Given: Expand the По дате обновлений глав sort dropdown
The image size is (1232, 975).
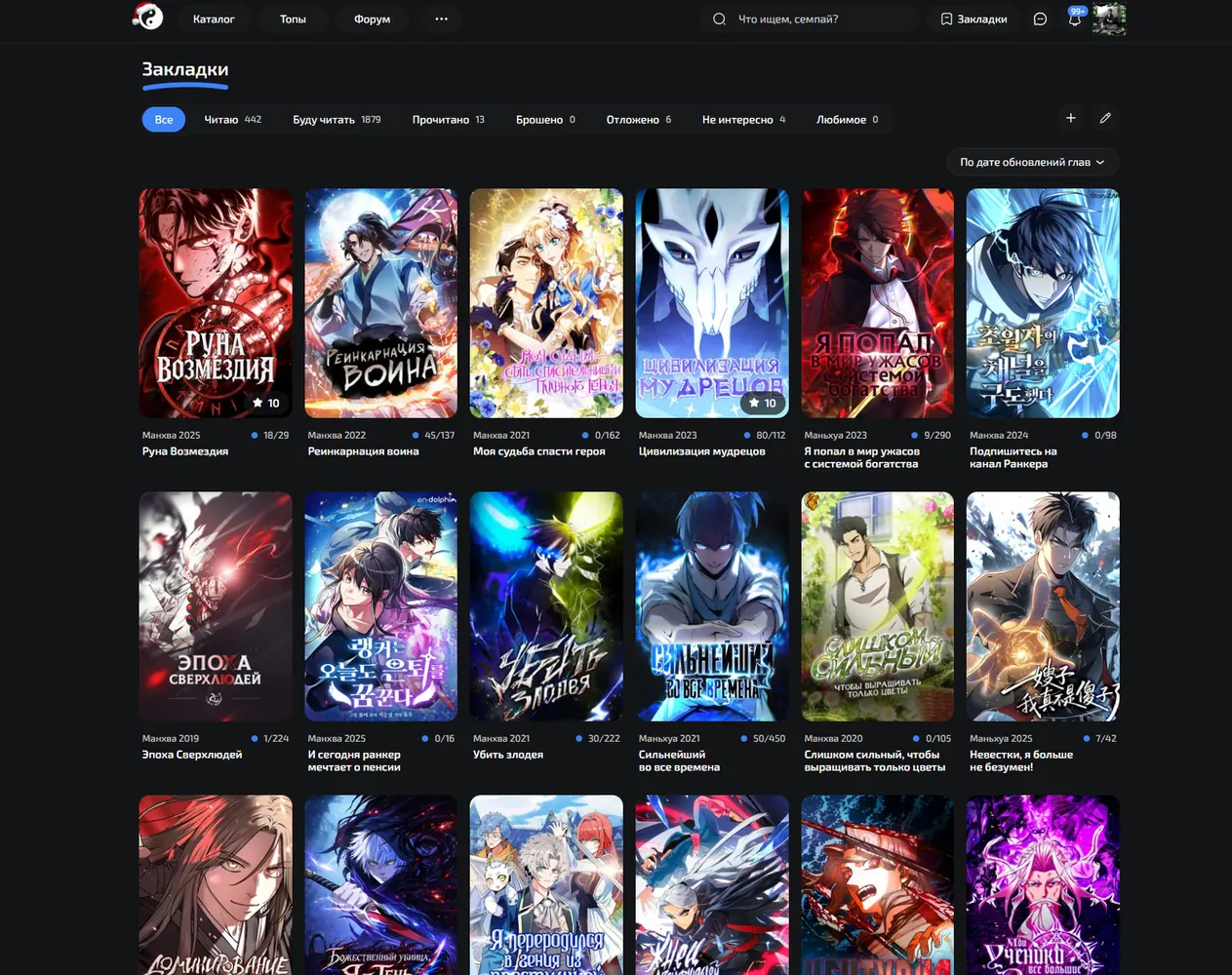Looking at the screenshot, I should [x=1033, y=162].
